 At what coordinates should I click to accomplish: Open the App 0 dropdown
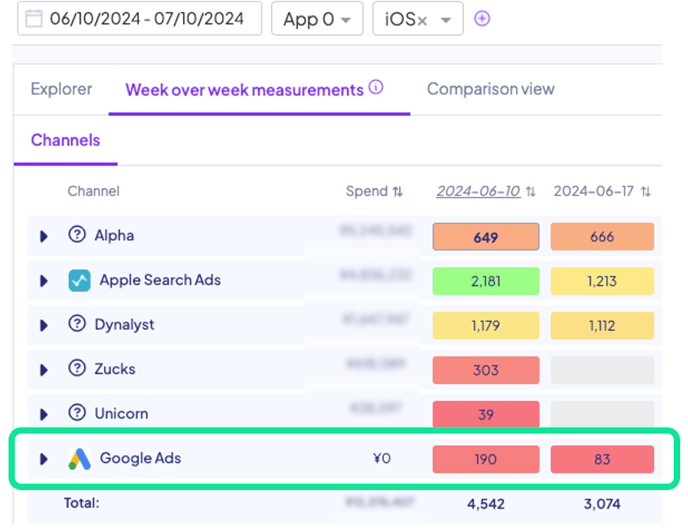(316, 19)
